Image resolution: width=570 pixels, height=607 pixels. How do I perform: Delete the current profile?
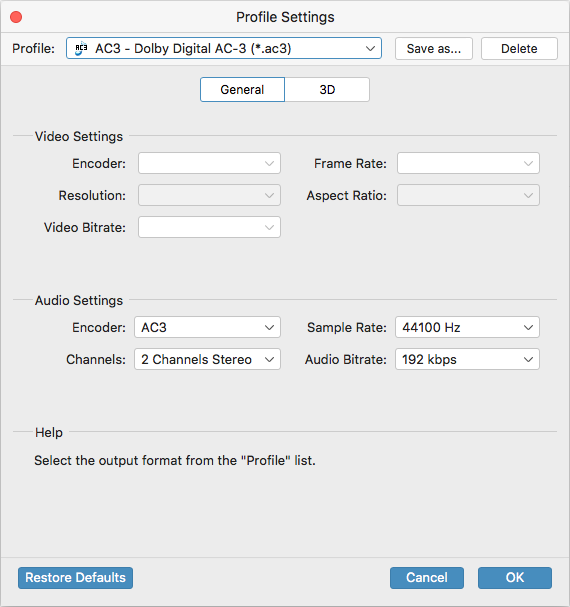519,48
